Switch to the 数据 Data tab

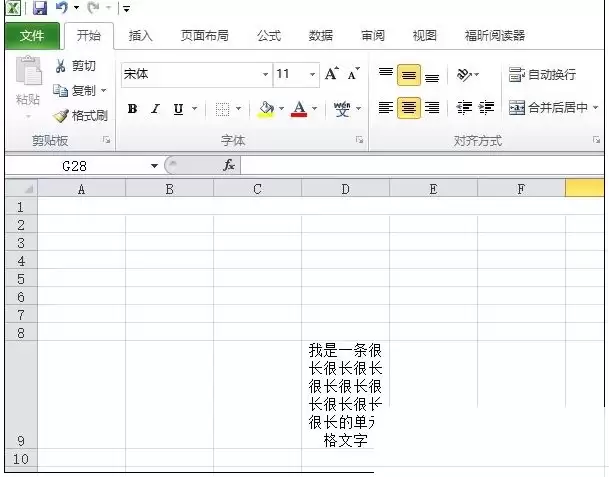(321, 36)
